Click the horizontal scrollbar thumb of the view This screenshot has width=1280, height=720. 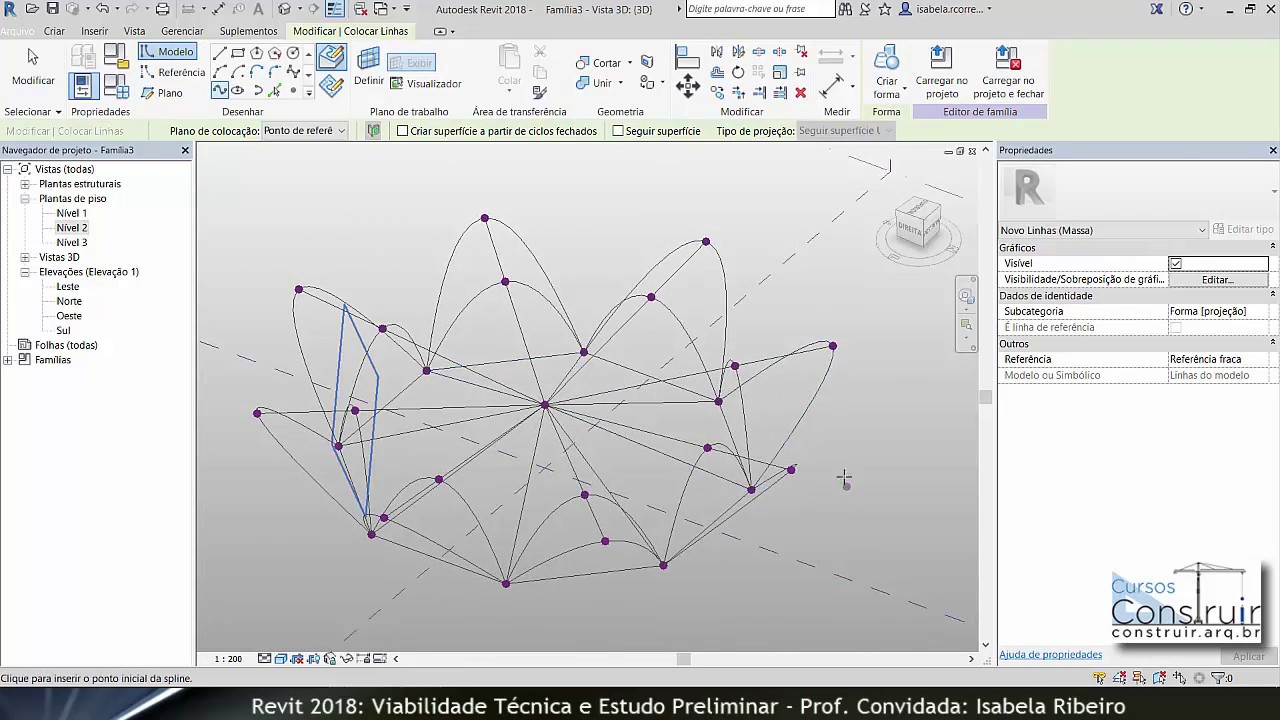pyautogui.click(x=684, y=659)
